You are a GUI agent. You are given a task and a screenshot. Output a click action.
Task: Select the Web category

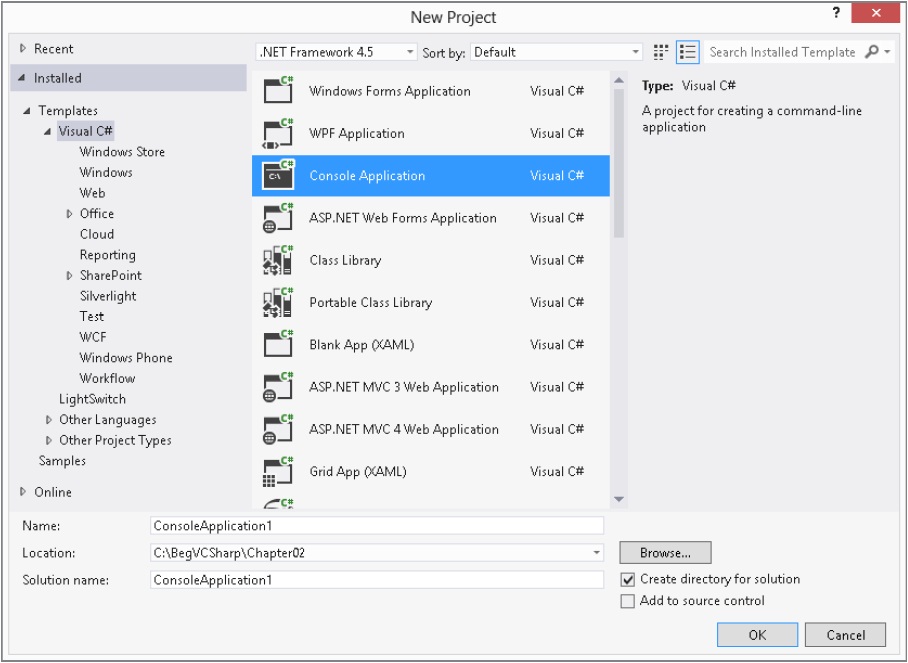tap(93, 193)
